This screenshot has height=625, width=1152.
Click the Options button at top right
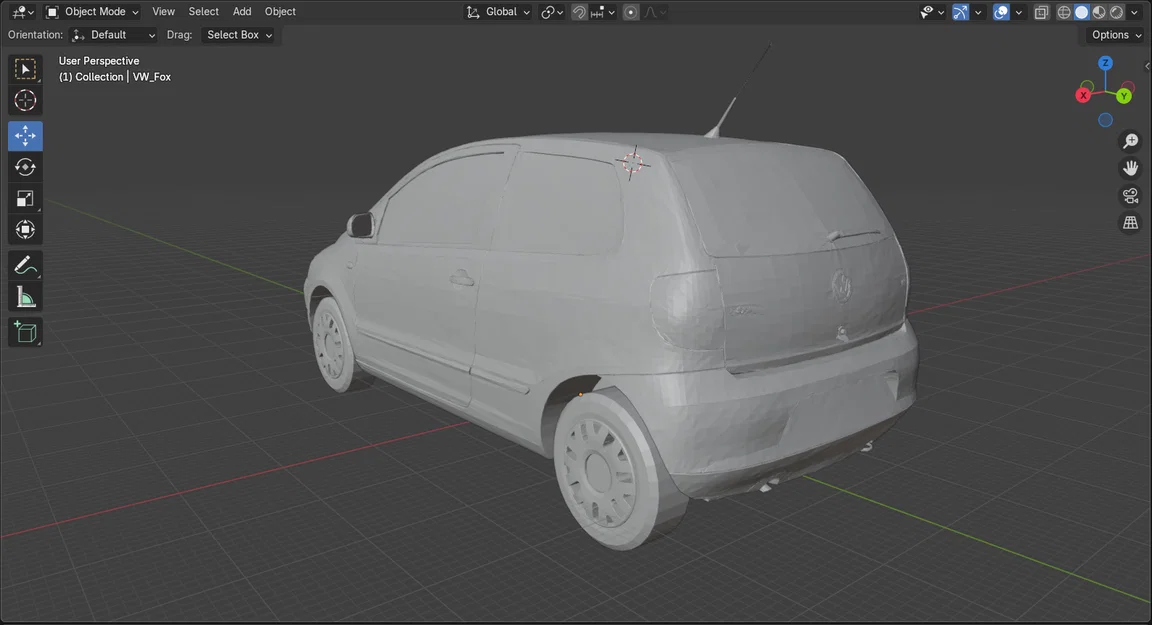point(1110,34)
